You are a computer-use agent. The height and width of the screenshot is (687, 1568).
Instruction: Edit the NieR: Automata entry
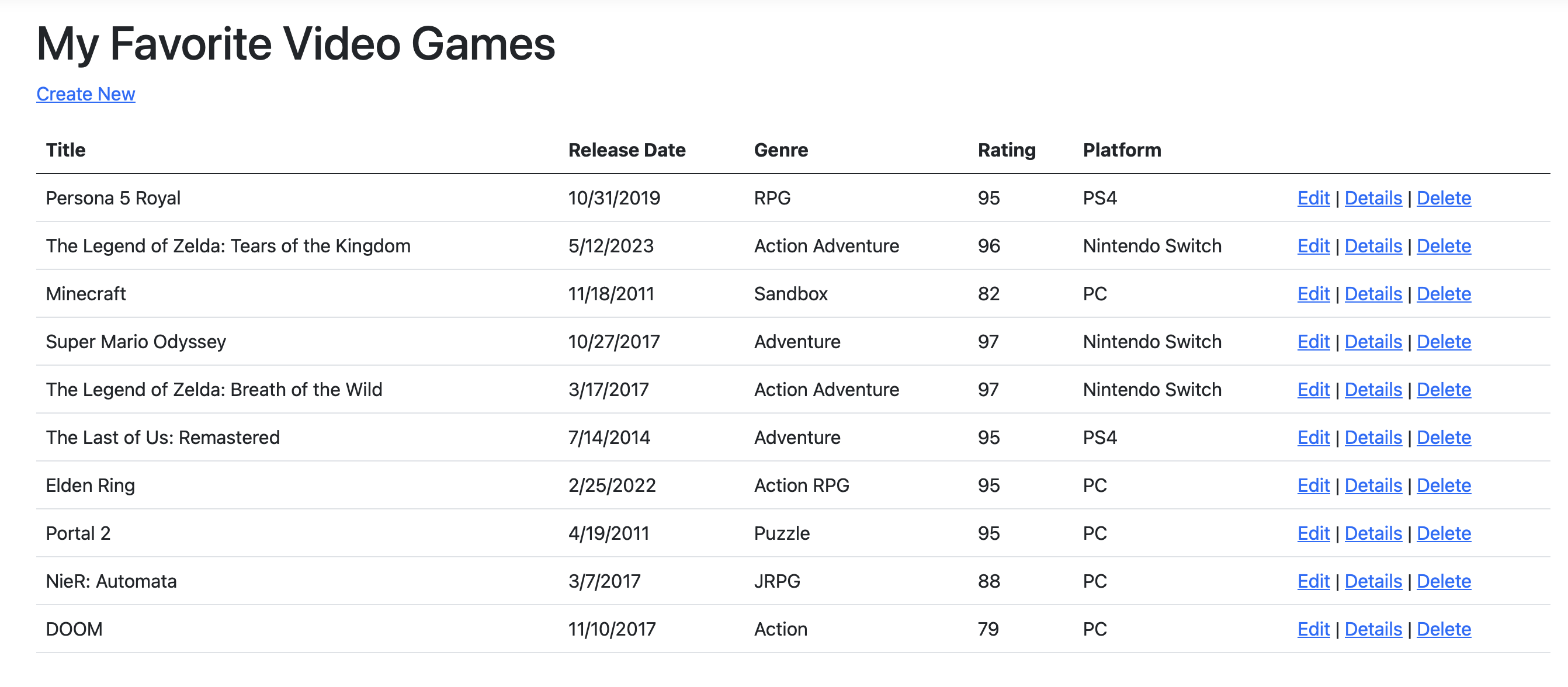point(1313,581)
